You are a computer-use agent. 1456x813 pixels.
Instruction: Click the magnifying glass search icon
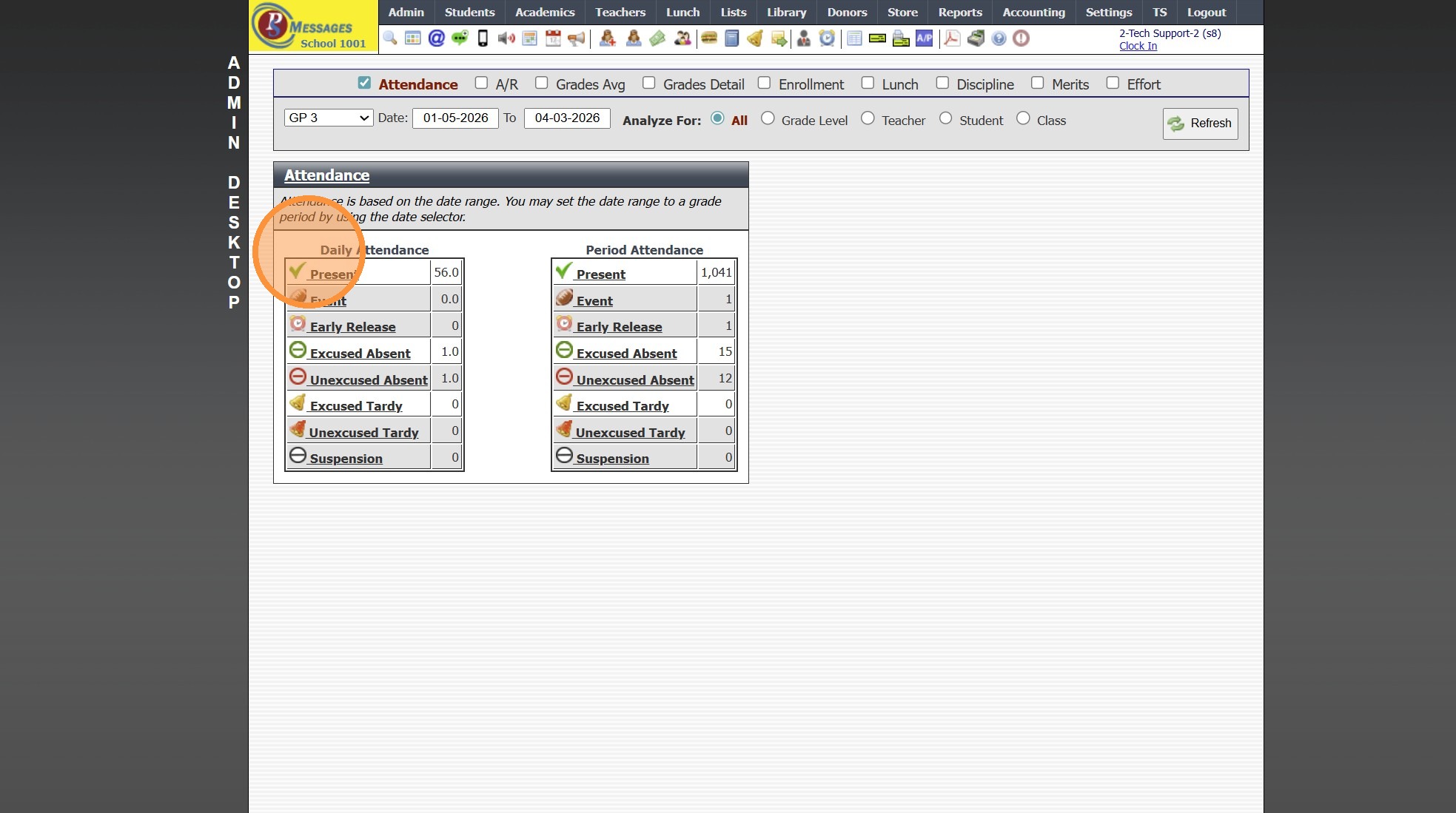click(x=390, y=38)
